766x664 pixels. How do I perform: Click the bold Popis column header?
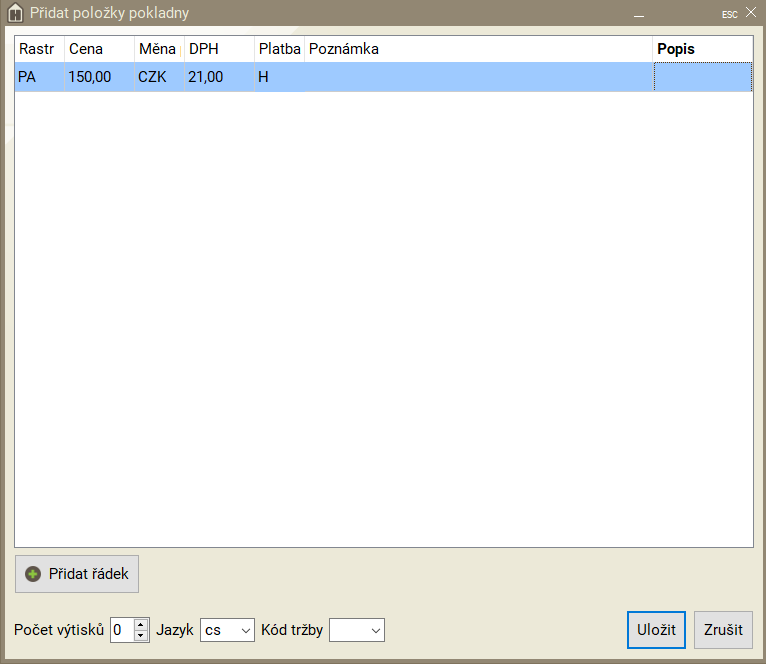coord(702,49)
